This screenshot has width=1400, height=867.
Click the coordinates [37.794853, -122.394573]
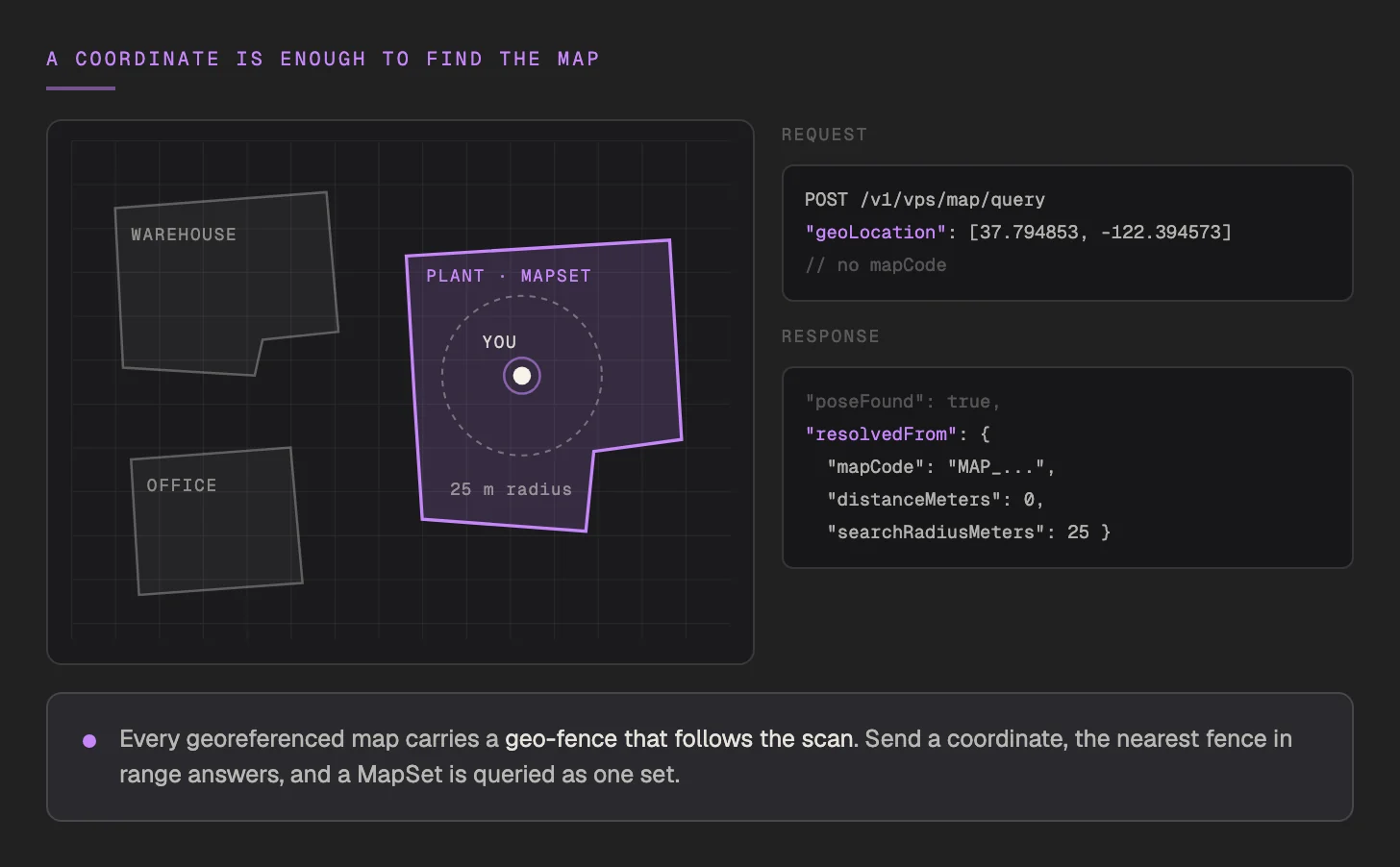pyautogui.click(x=1100, y=233)
